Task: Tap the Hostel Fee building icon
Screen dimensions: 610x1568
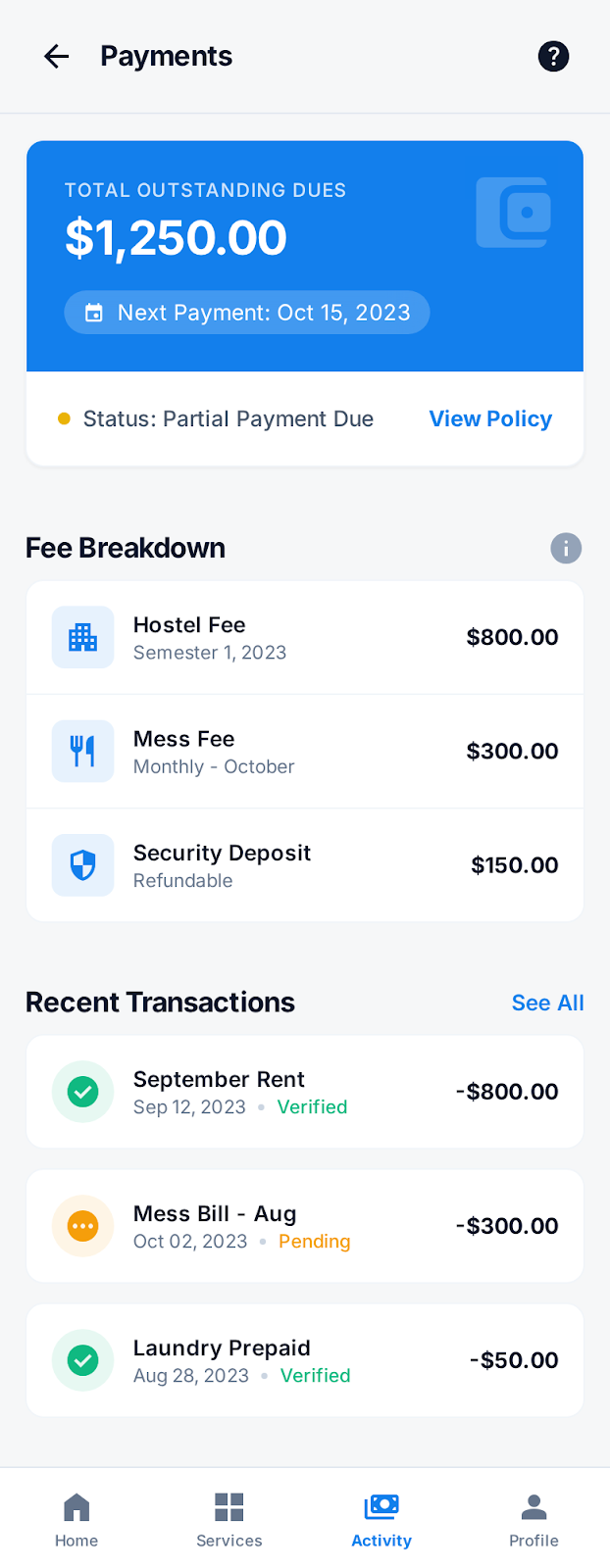Action: click(x=83, y=637)
